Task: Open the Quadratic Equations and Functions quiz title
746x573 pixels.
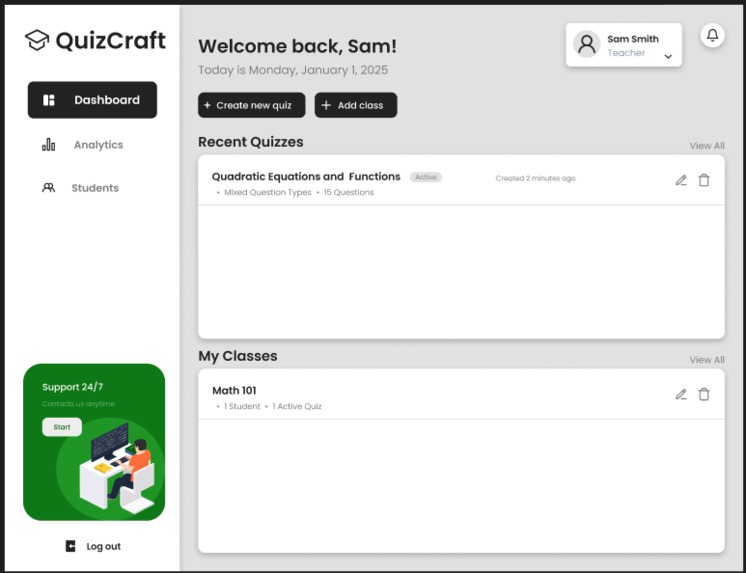Action: [306, 177]
